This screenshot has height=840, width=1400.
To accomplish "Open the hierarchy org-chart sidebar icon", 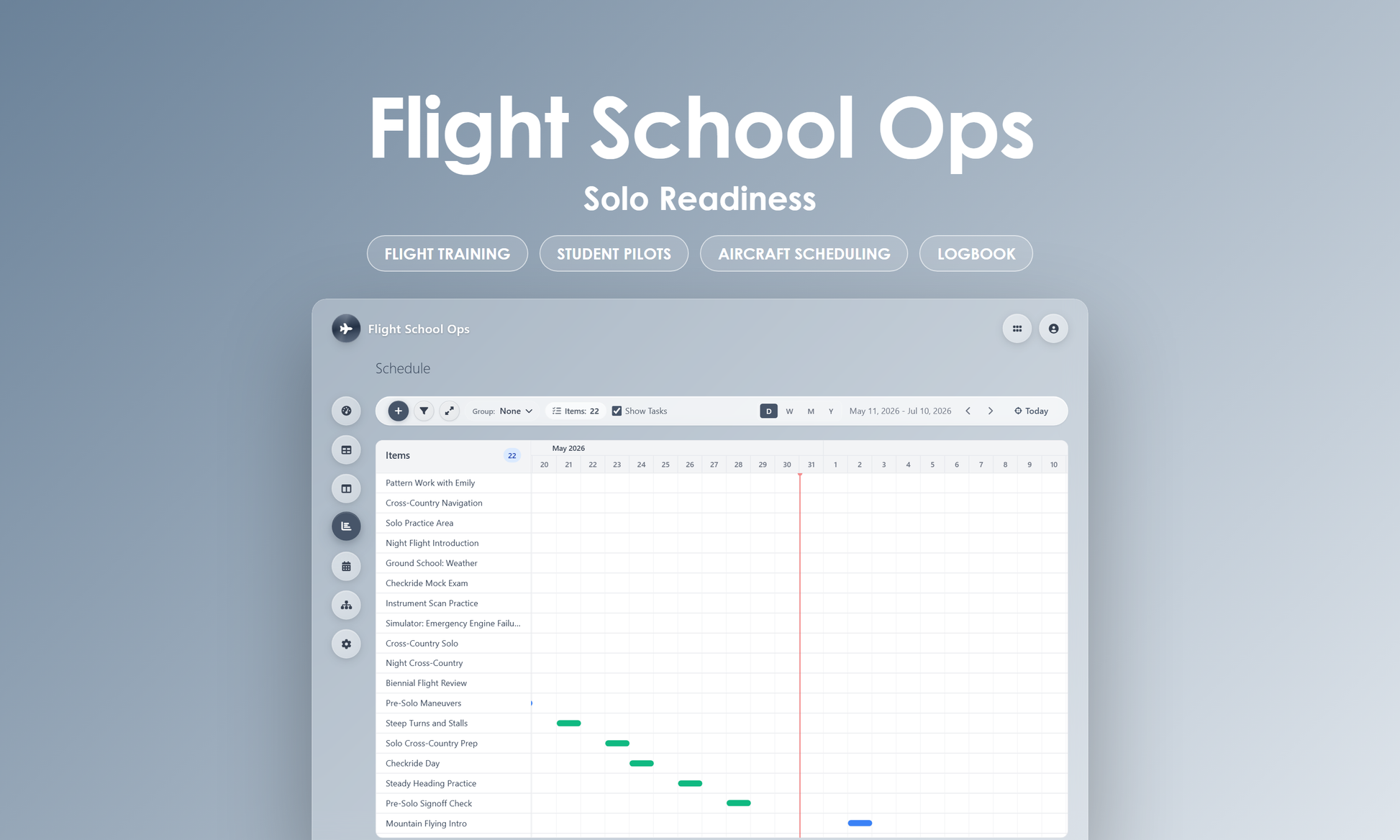I will tap(346, 605).
